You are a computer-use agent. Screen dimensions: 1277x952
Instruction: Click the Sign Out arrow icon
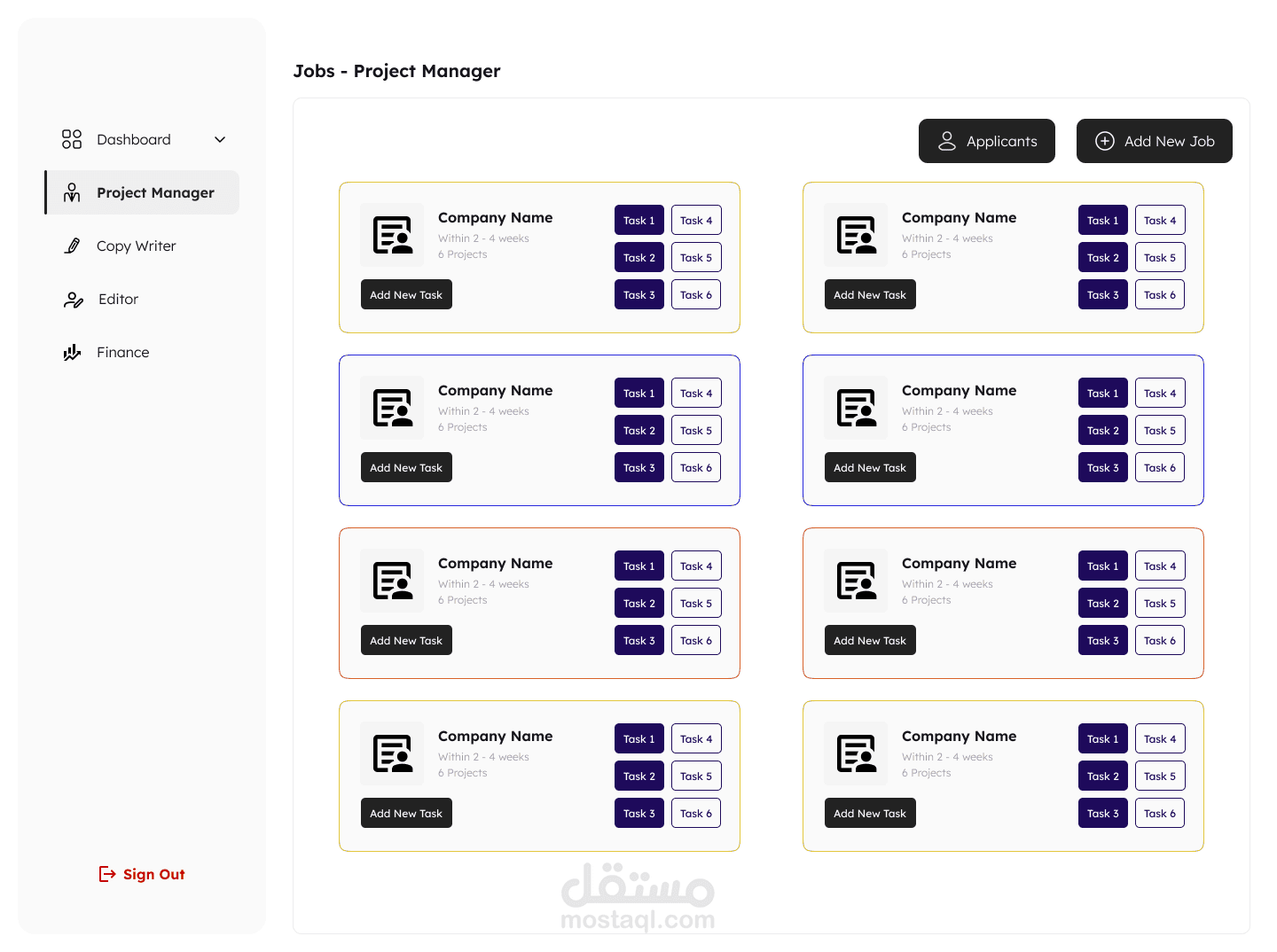(x=107, y=874)
